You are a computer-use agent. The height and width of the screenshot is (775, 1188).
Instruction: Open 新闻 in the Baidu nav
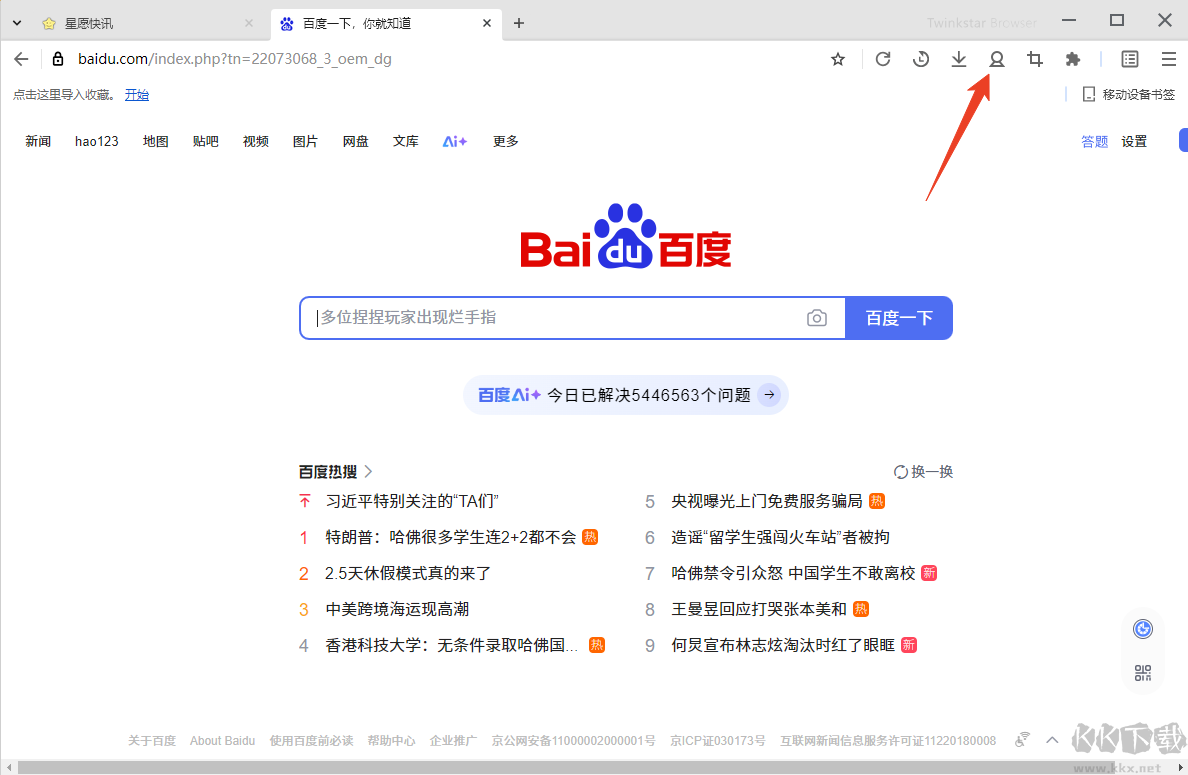(38, 142)
